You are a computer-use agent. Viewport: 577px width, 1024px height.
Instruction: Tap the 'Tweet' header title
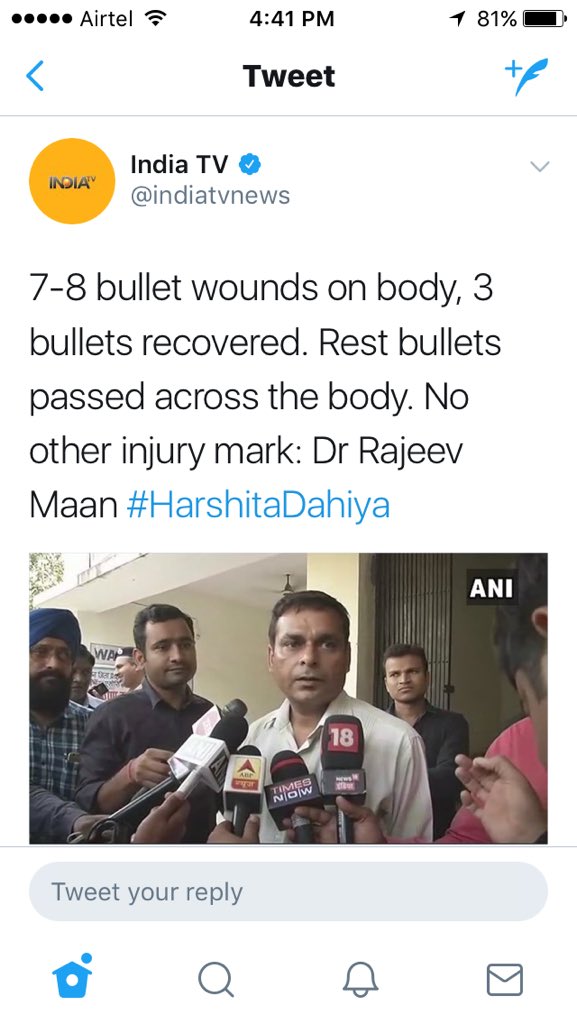click(288, 76)
